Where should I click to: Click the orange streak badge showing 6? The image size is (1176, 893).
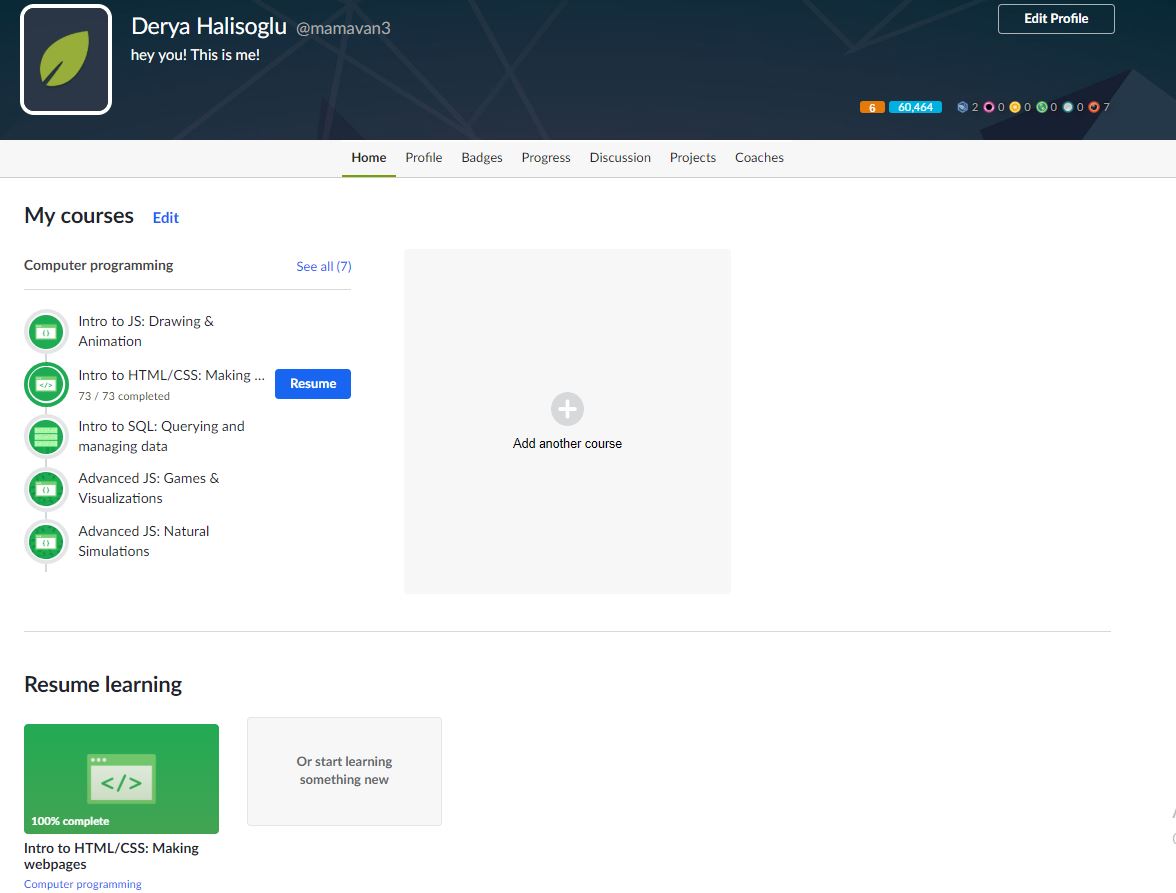872,107
